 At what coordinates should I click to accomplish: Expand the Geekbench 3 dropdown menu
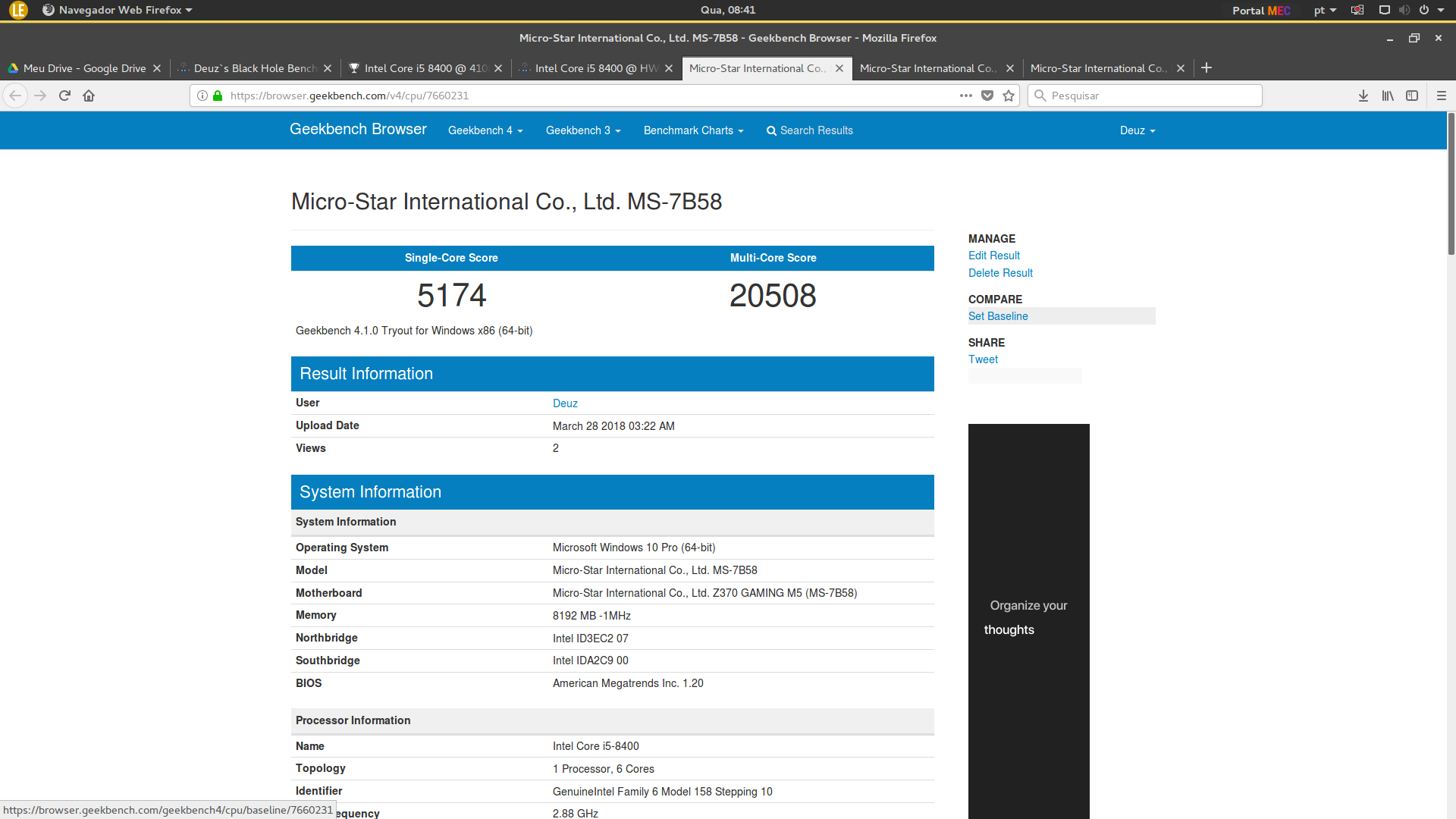[583, 130]
